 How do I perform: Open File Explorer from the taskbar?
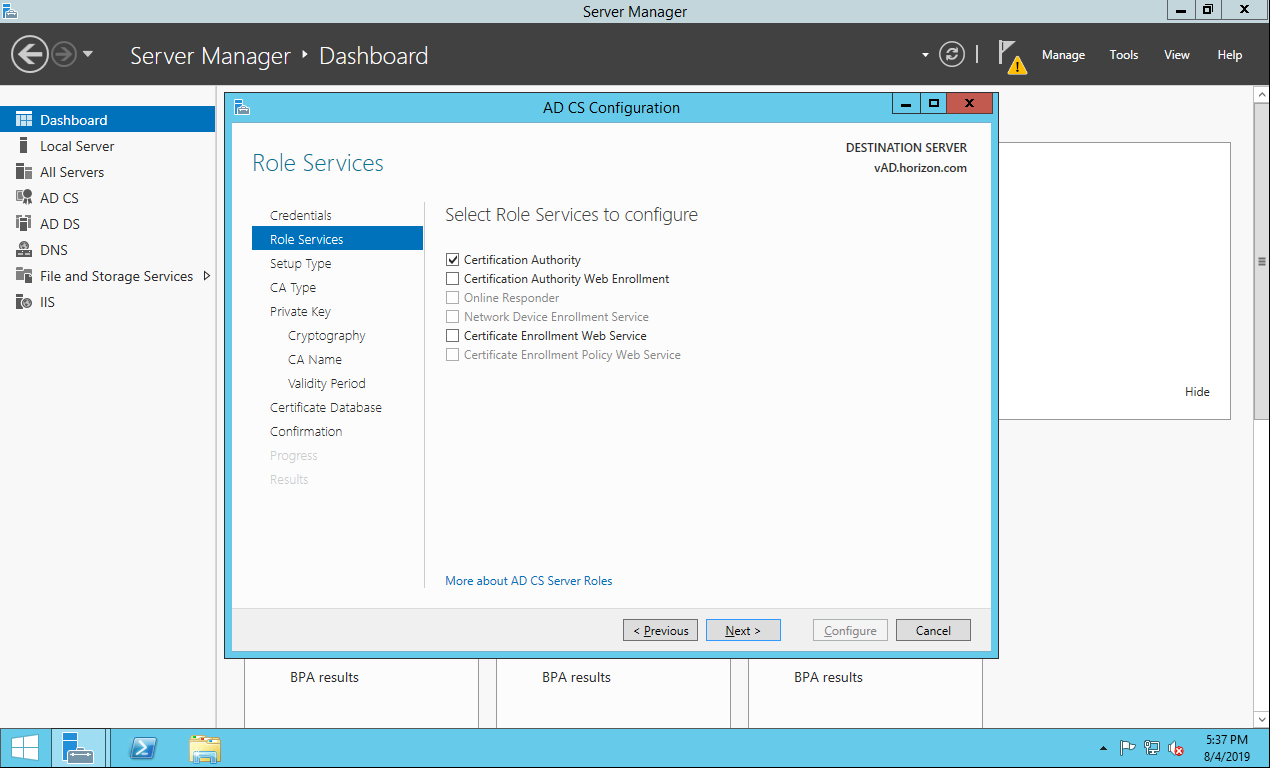205,748
